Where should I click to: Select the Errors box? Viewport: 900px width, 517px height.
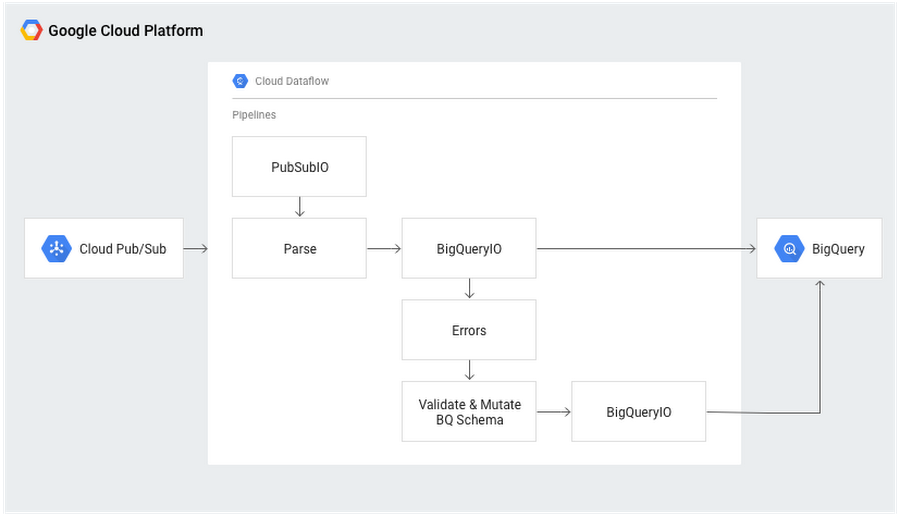pyautogui.click(x=469, y=329)
